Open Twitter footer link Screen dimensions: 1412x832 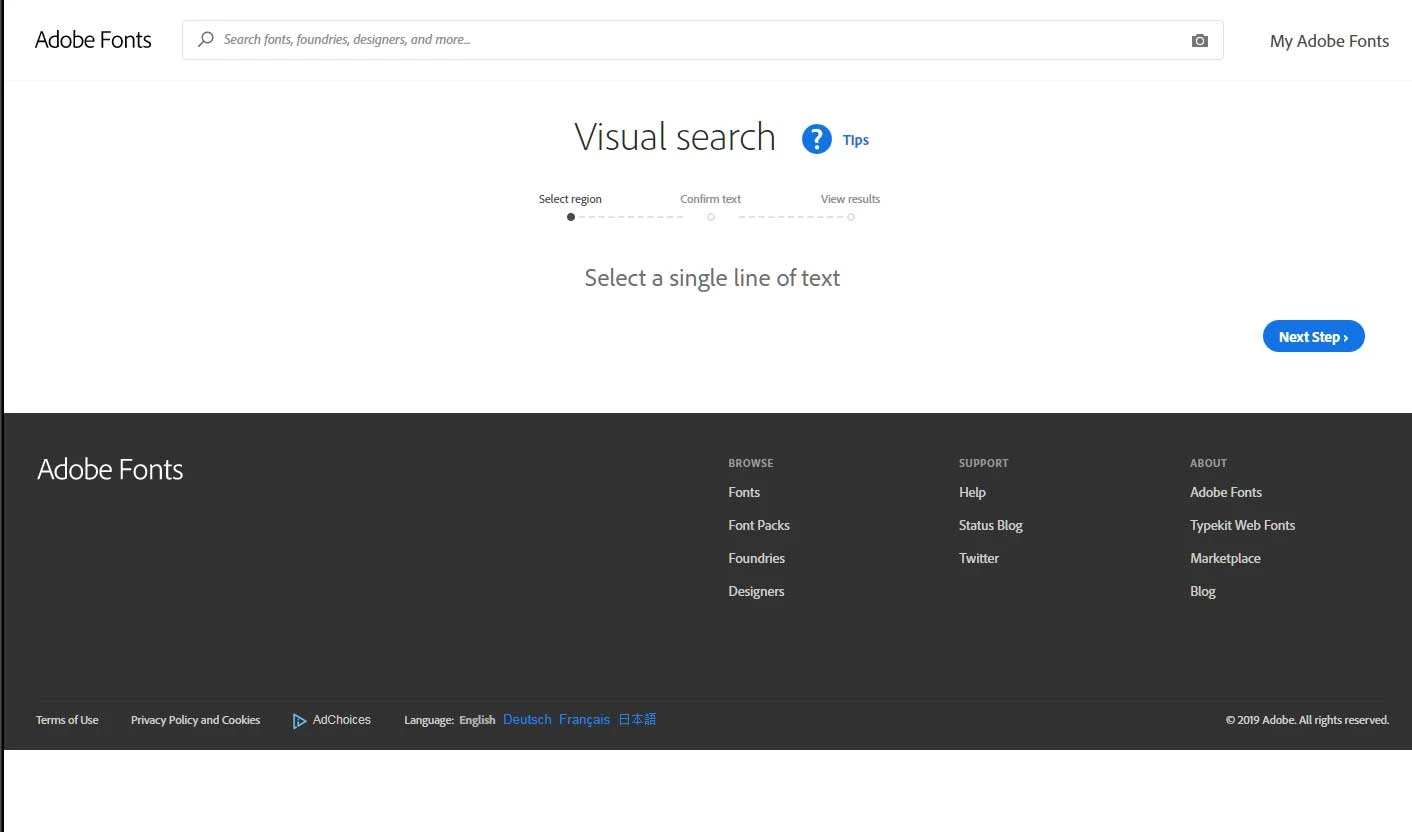(x=979, y=558)
